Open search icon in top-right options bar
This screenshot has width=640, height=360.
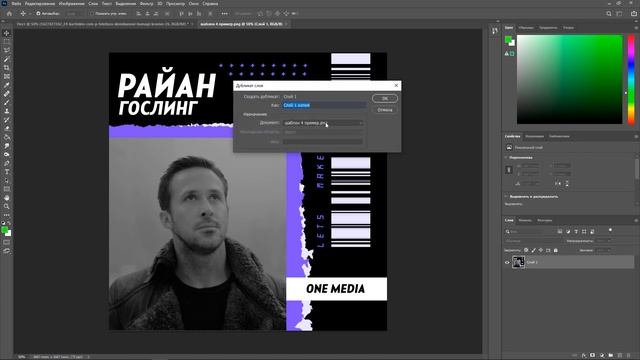(609, 13)
